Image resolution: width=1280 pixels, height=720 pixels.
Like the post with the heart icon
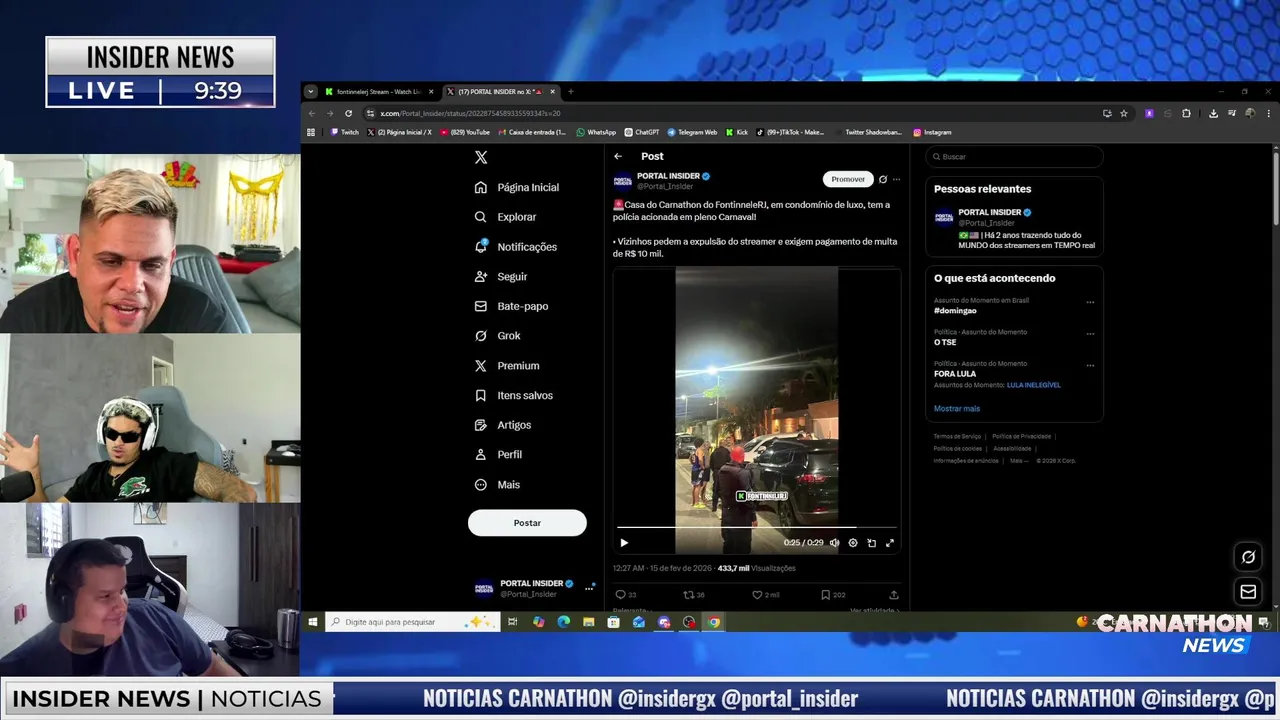(x=757, y=594)
